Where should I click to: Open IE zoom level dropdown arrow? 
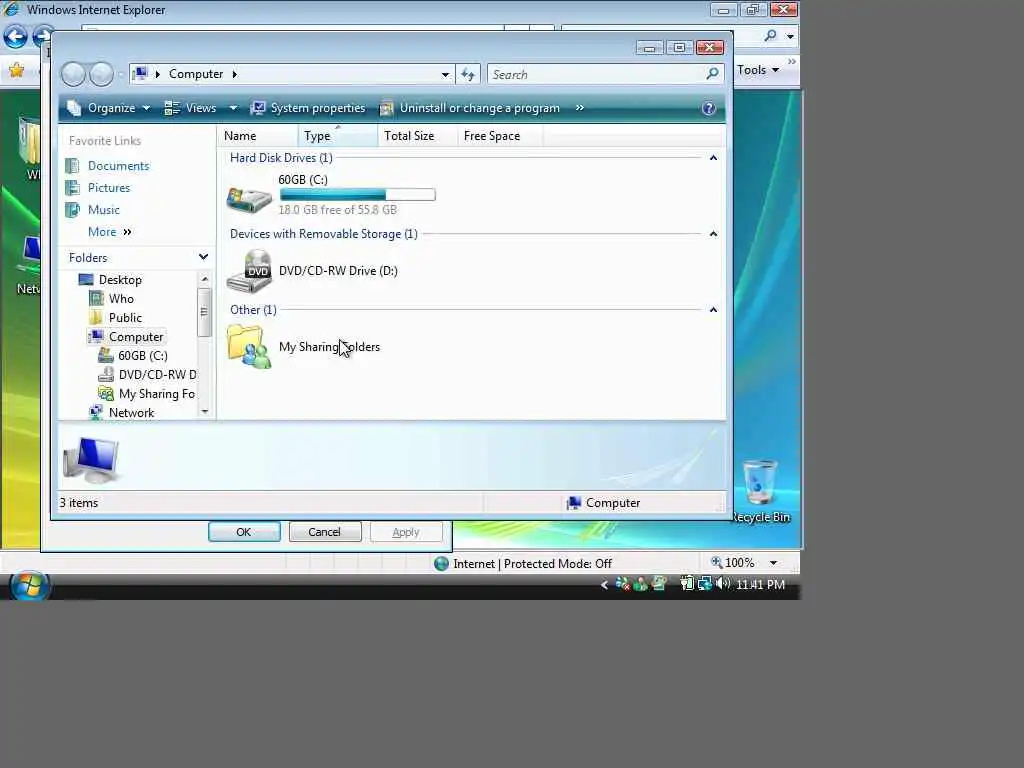[x=774, y=563]
